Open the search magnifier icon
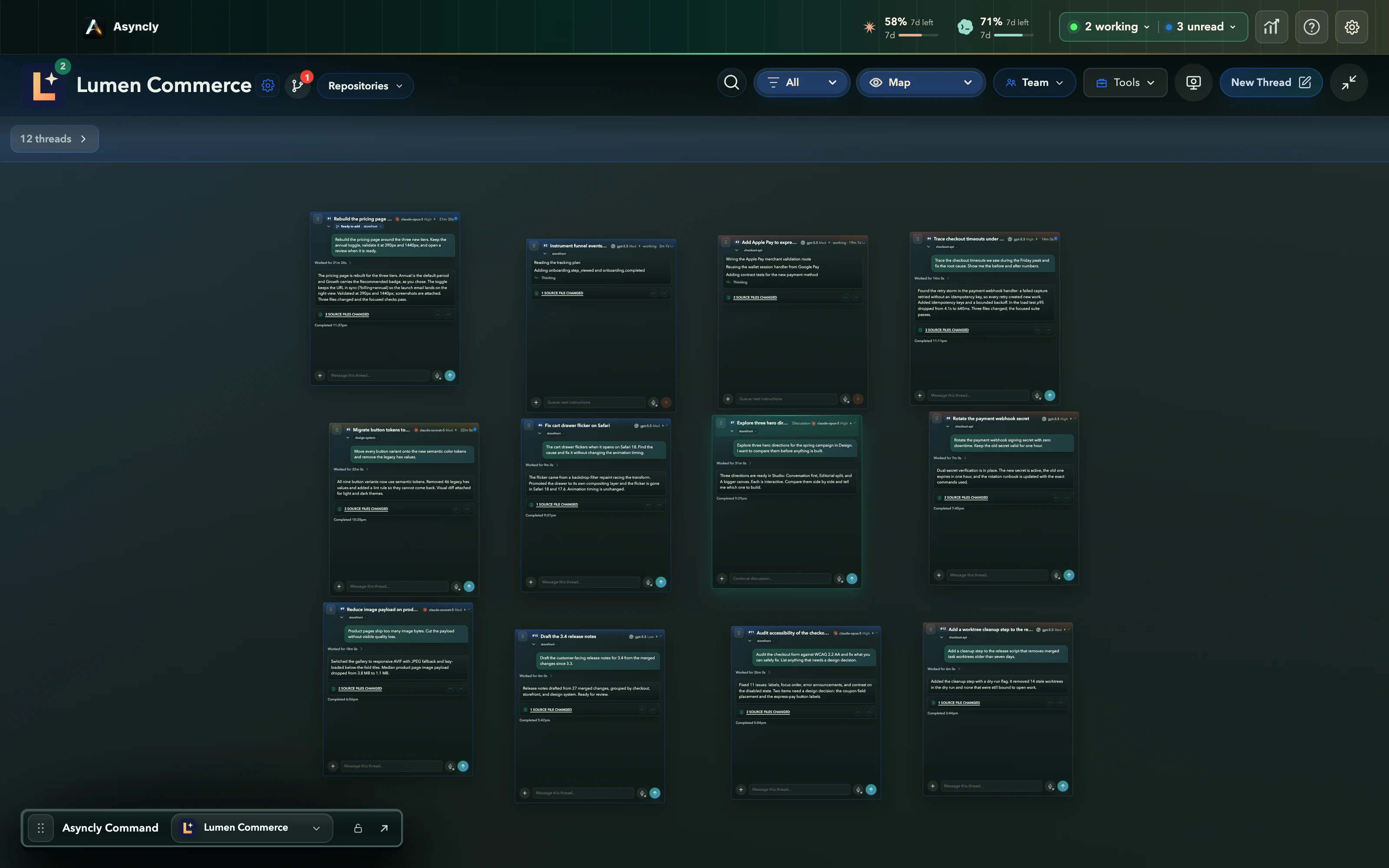 pos(731,82)
